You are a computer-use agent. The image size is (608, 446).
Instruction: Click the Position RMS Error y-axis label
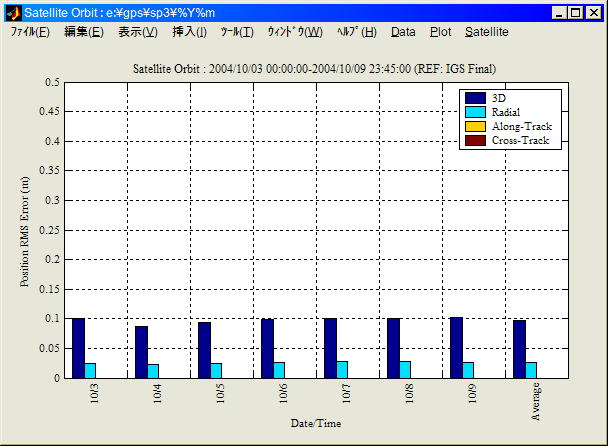coord(25,230)
